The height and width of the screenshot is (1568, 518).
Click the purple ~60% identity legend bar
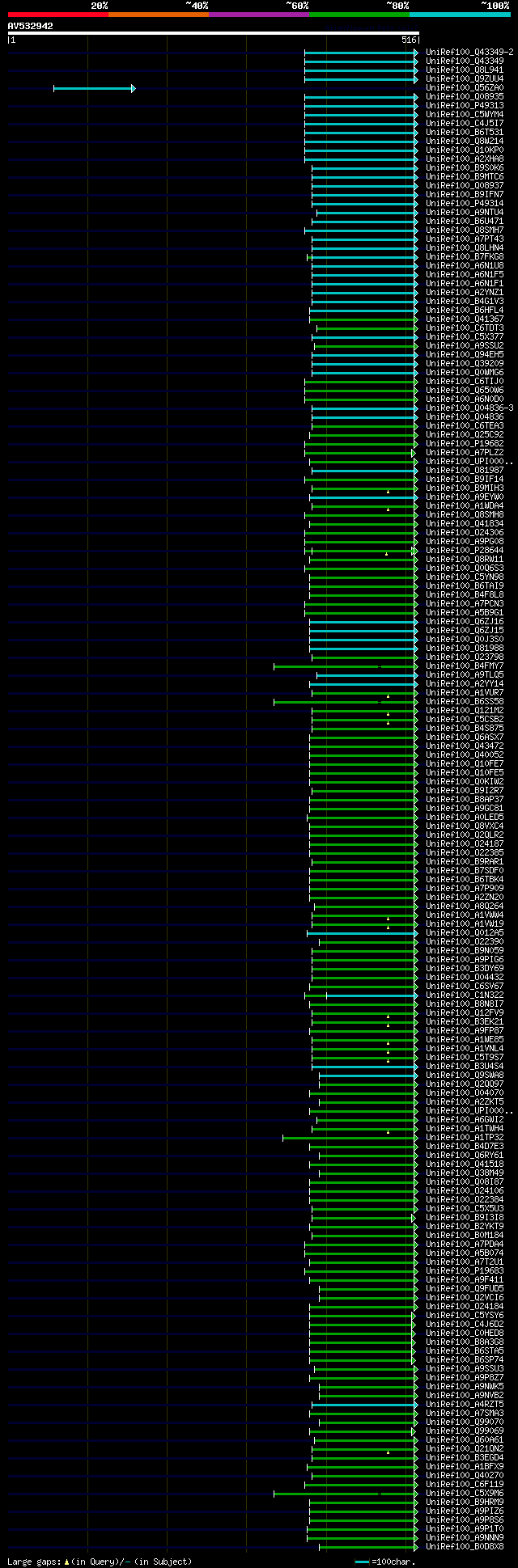click(x=258, y=15)
